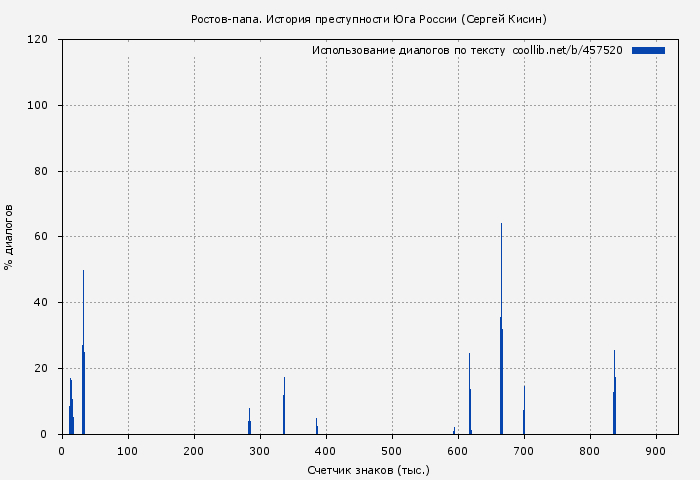Click the x-axis tick label 900
This screenshot has width=700, height=480.
pos(656,451)
